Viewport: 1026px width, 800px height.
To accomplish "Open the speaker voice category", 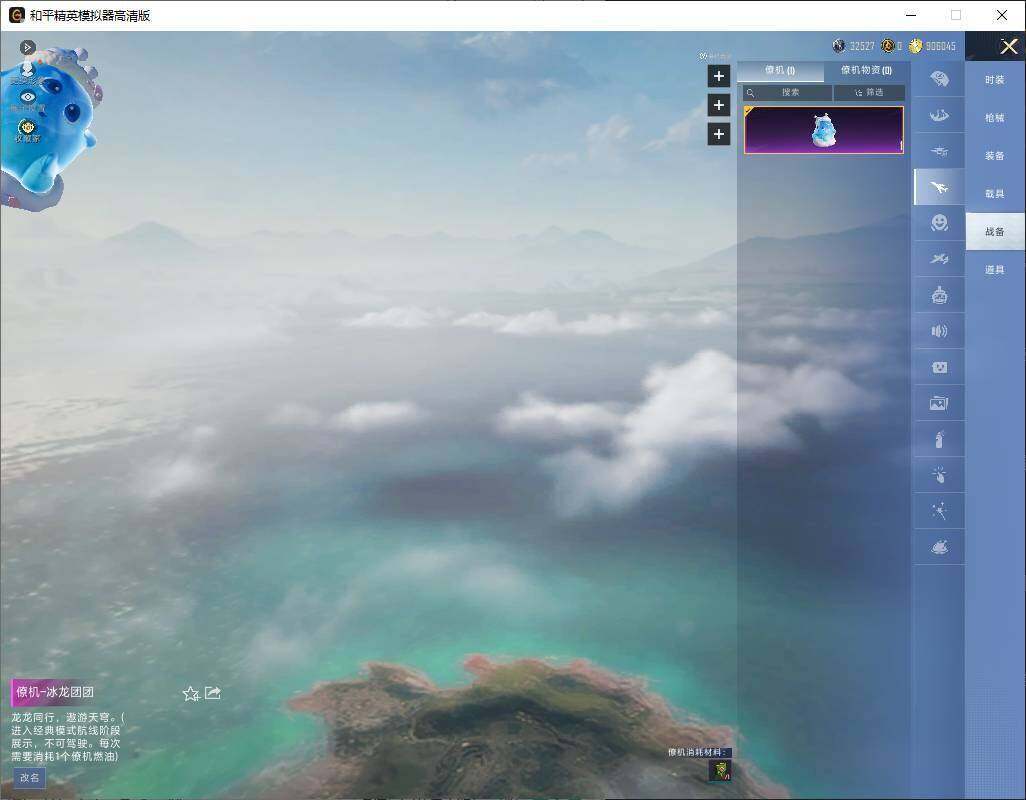I will coord(939,331).
